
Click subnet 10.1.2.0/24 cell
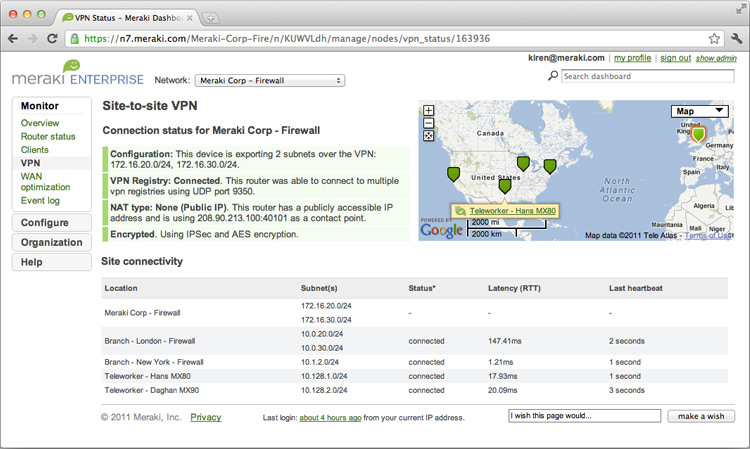point(320,362)
